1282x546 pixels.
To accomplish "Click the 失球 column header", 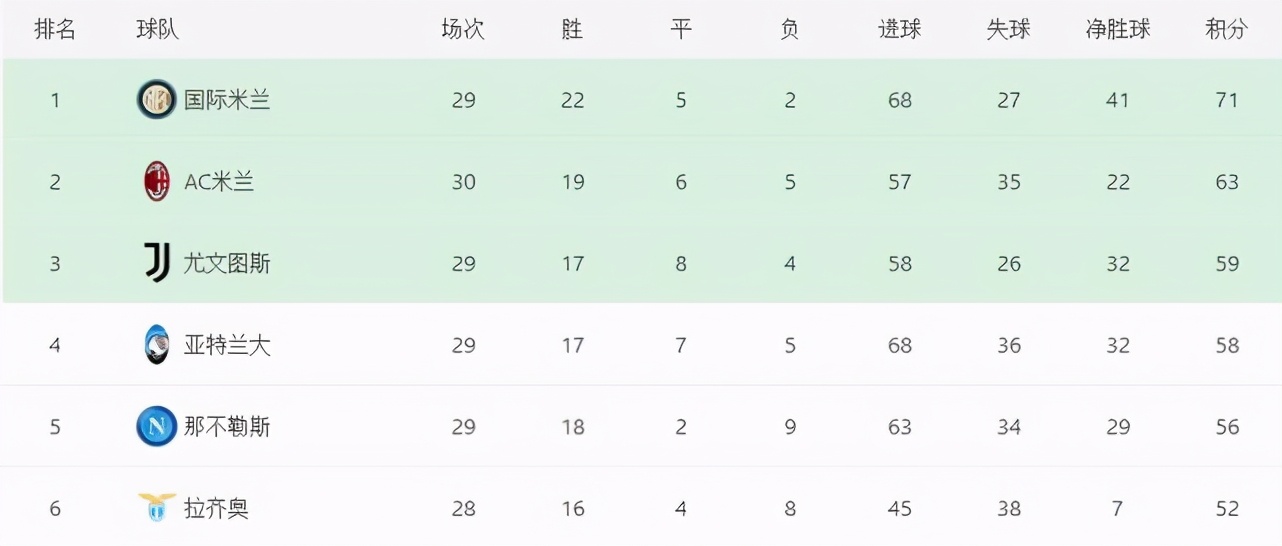I will (x=1009, y=30).
